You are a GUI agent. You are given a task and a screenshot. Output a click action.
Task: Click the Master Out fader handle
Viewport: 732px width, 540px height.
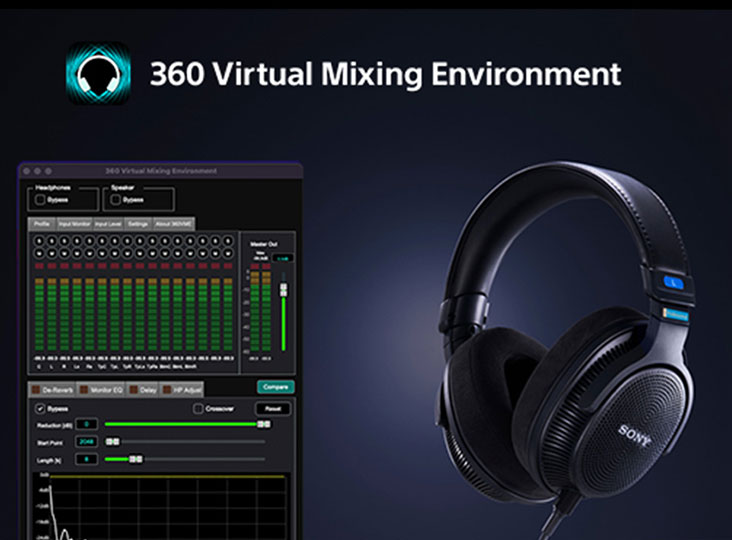point(283,290)
